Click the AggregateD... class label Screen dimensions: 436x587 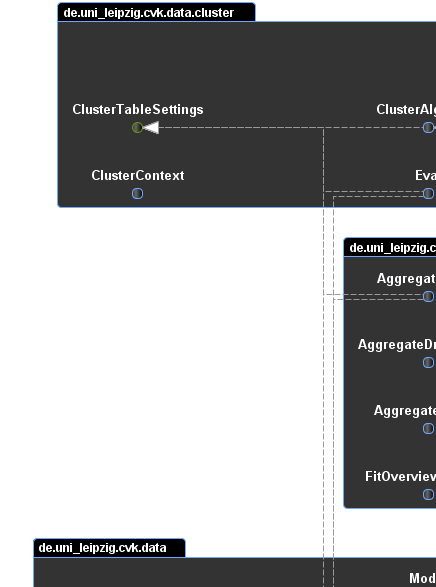397,344
